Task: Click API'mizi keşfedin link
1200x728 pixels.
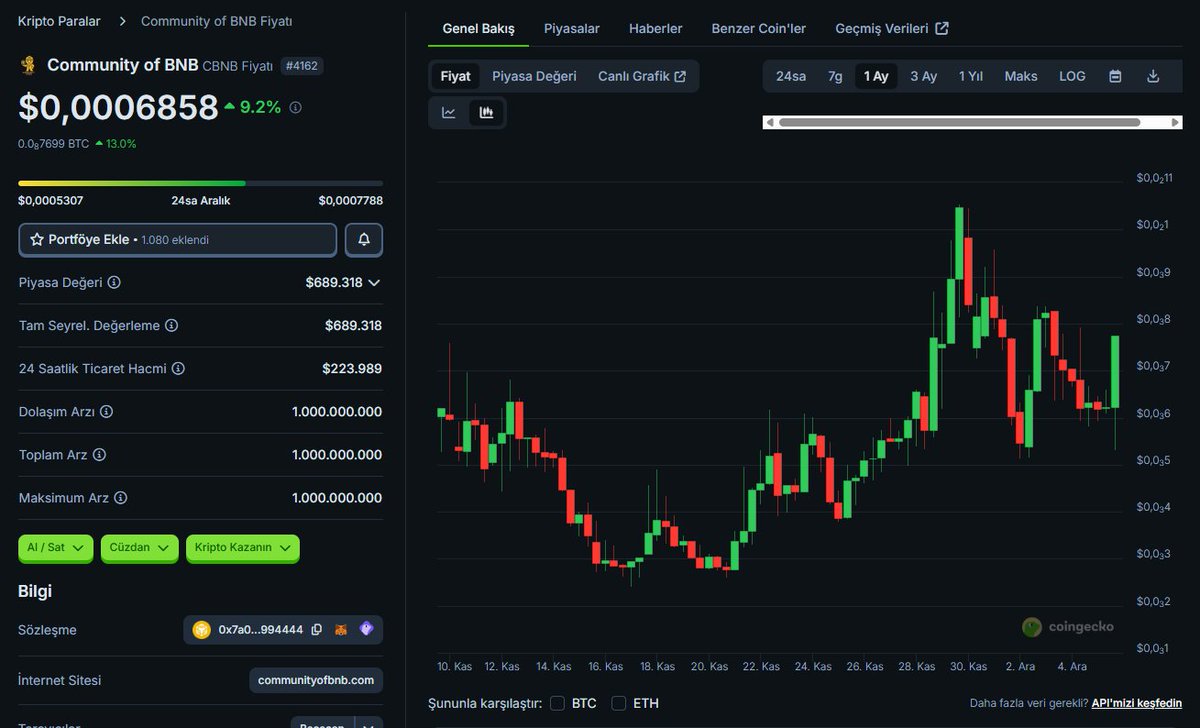Action: [1136, 703]
